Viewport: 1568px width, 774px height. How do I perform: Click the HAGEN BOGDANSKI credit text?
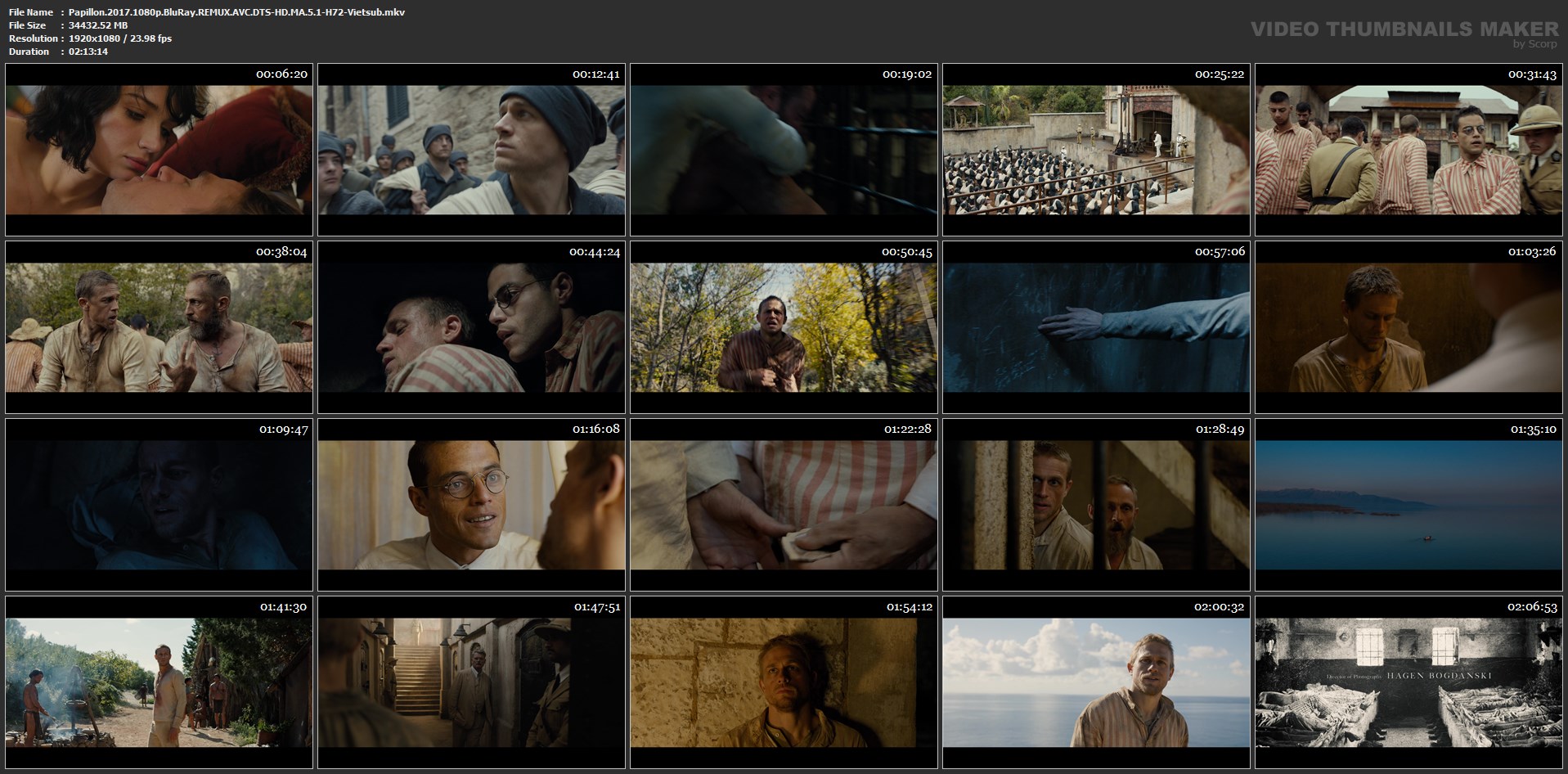pos(1439,676)
